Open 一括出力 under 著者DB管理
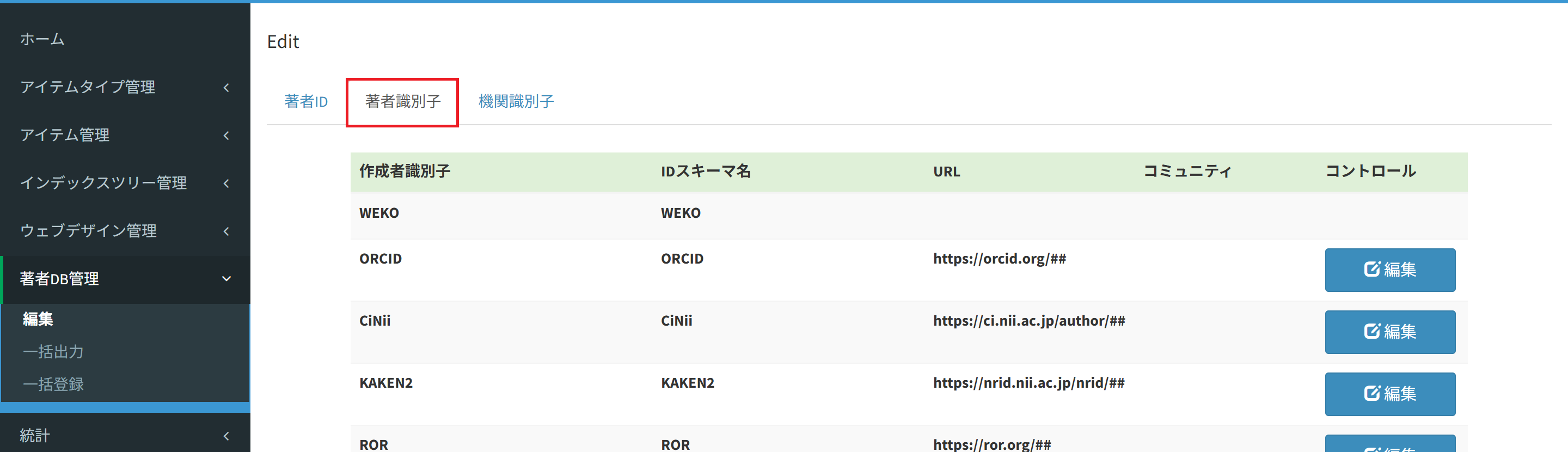Image resolution: width=1568 pixels, height=452 pixels. tap(53, 352)
